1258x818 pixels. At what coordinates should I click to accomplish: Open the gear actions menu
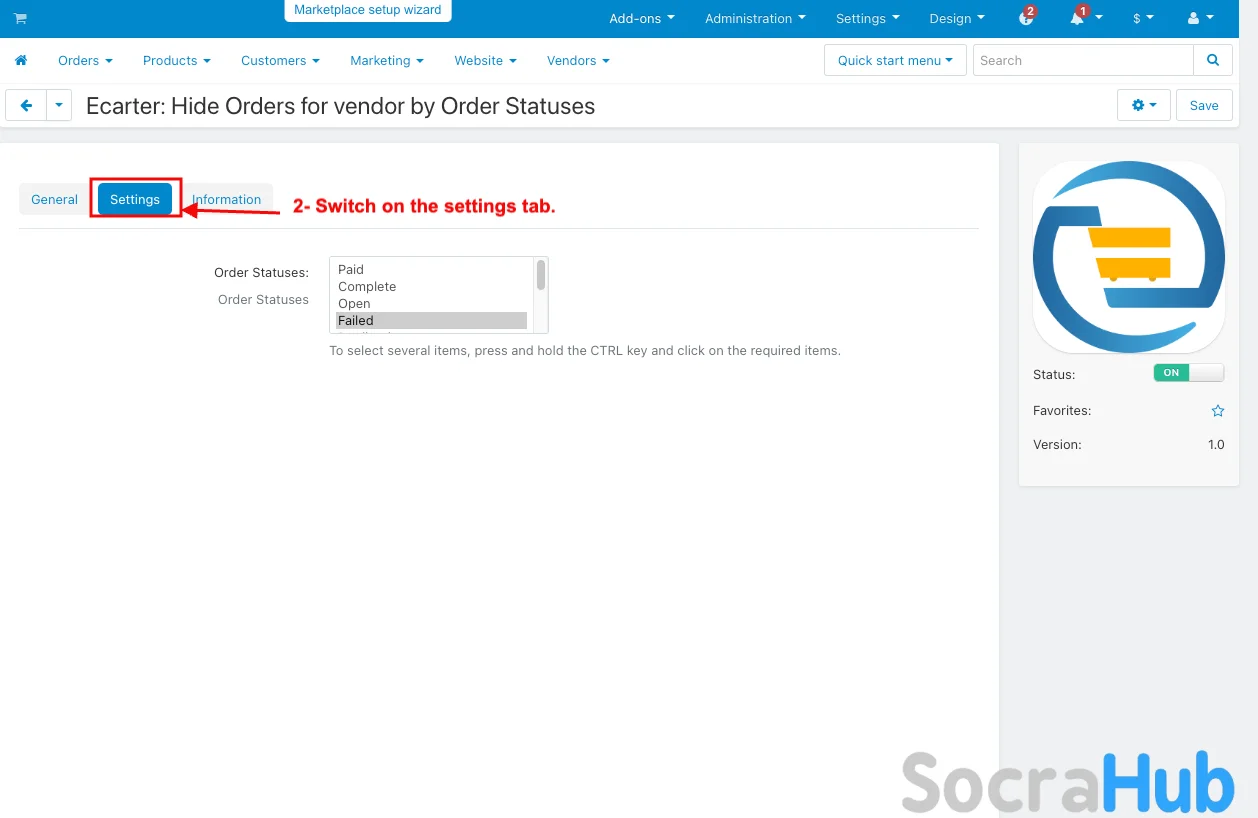(1144, 105)
